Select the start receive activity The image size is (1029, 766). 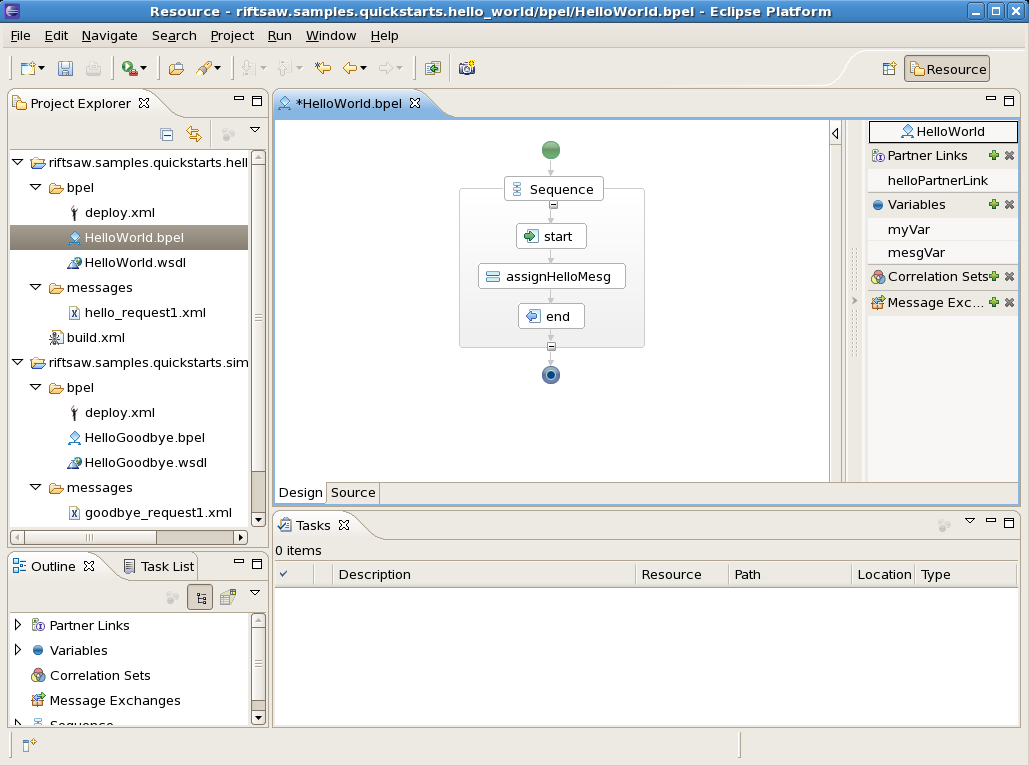click(551, 236)
